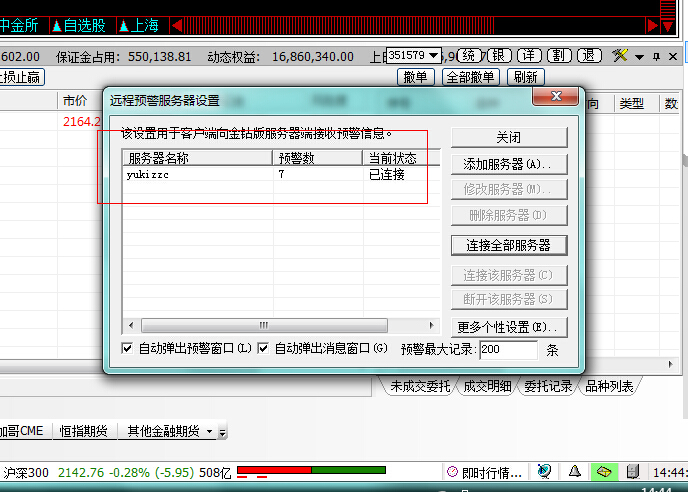Click the 添加服务器(A) button

509,163
